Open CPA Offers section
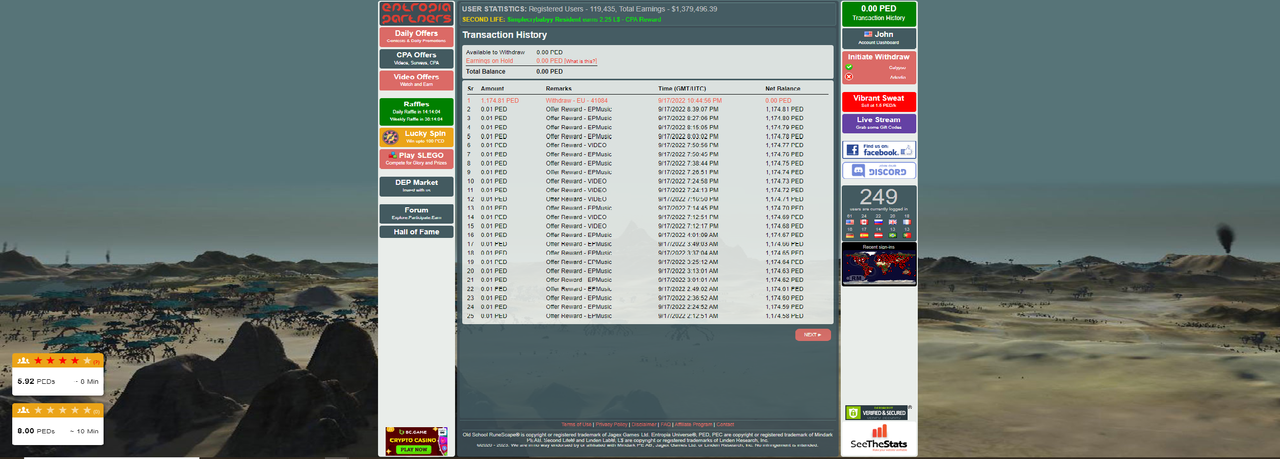Image resolution: width=1280 pixels, height=459 pixels. tap(416, 58)
